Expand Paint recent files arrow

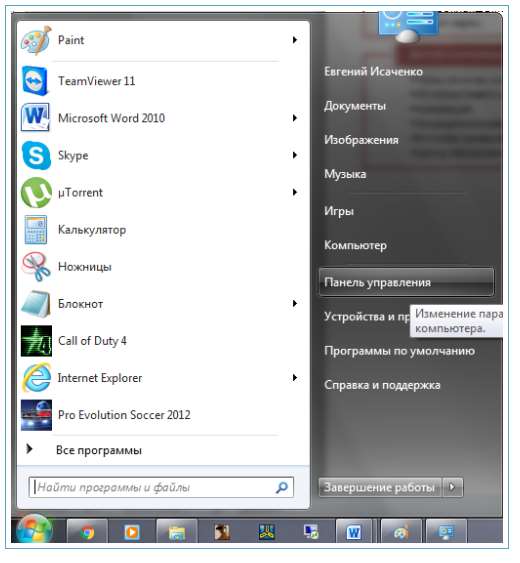pos(295,40)
